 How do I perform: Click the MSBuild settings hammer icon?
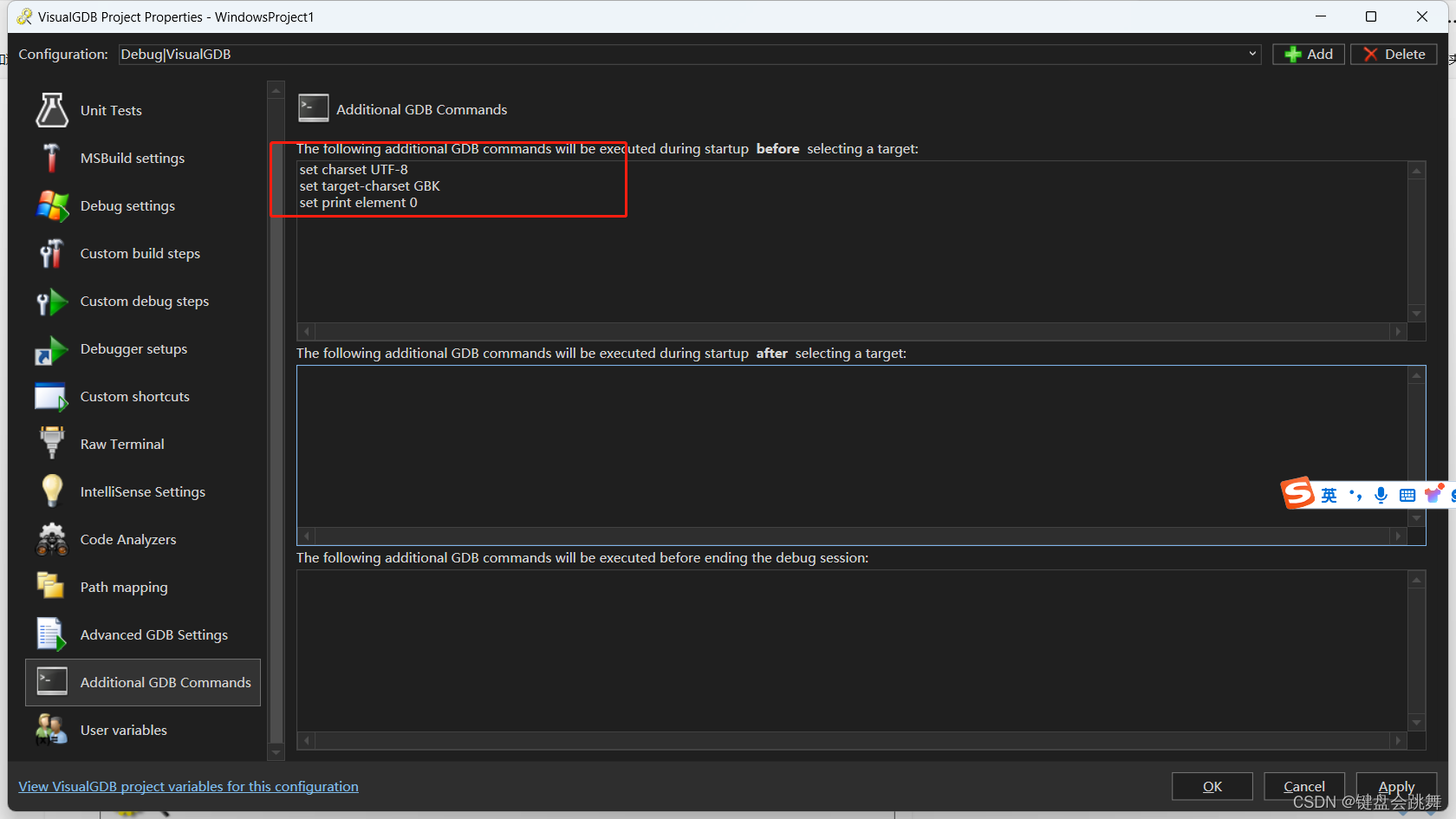52,158
